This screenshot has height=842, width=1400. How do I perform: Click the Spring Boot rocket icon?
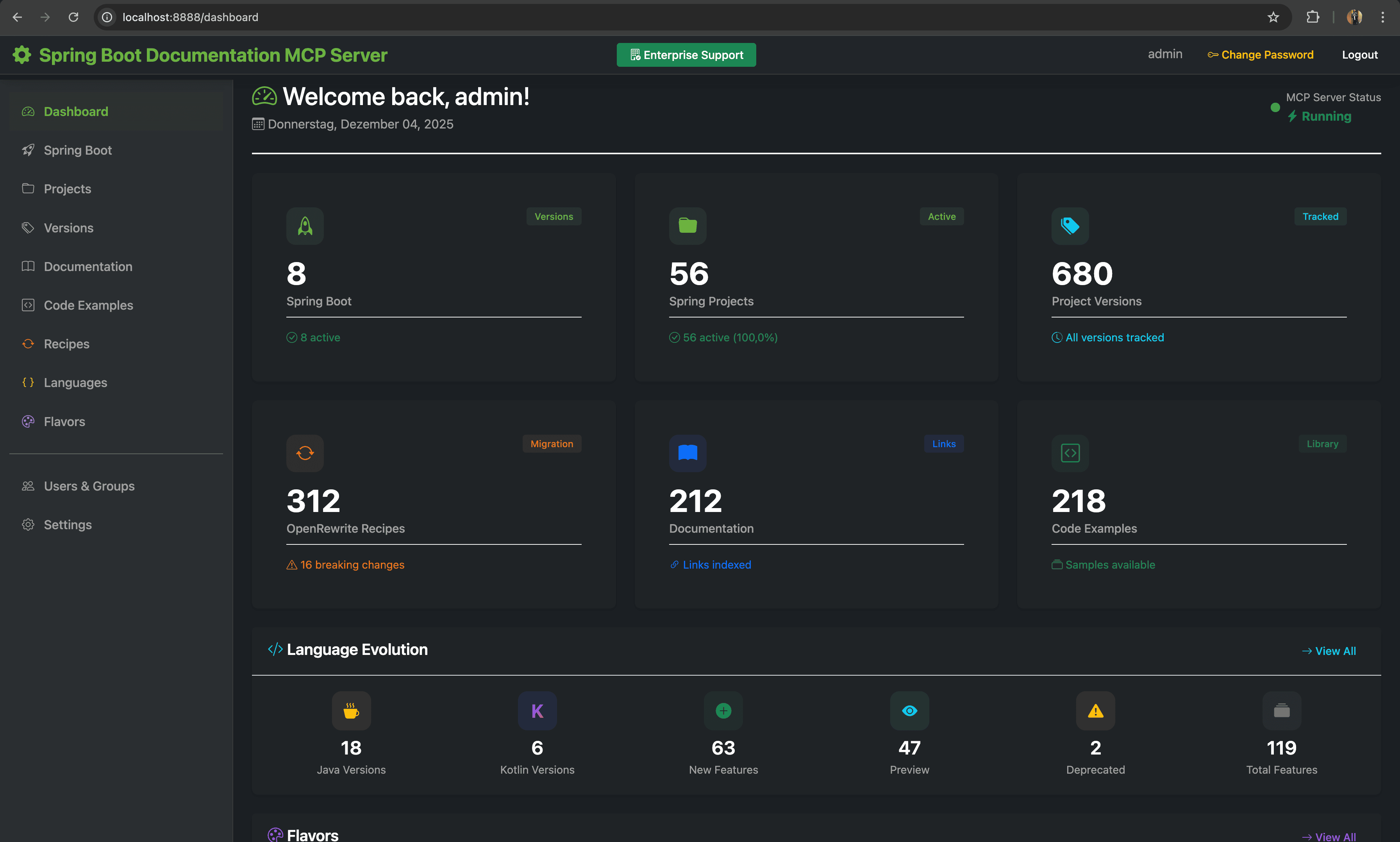305,226
